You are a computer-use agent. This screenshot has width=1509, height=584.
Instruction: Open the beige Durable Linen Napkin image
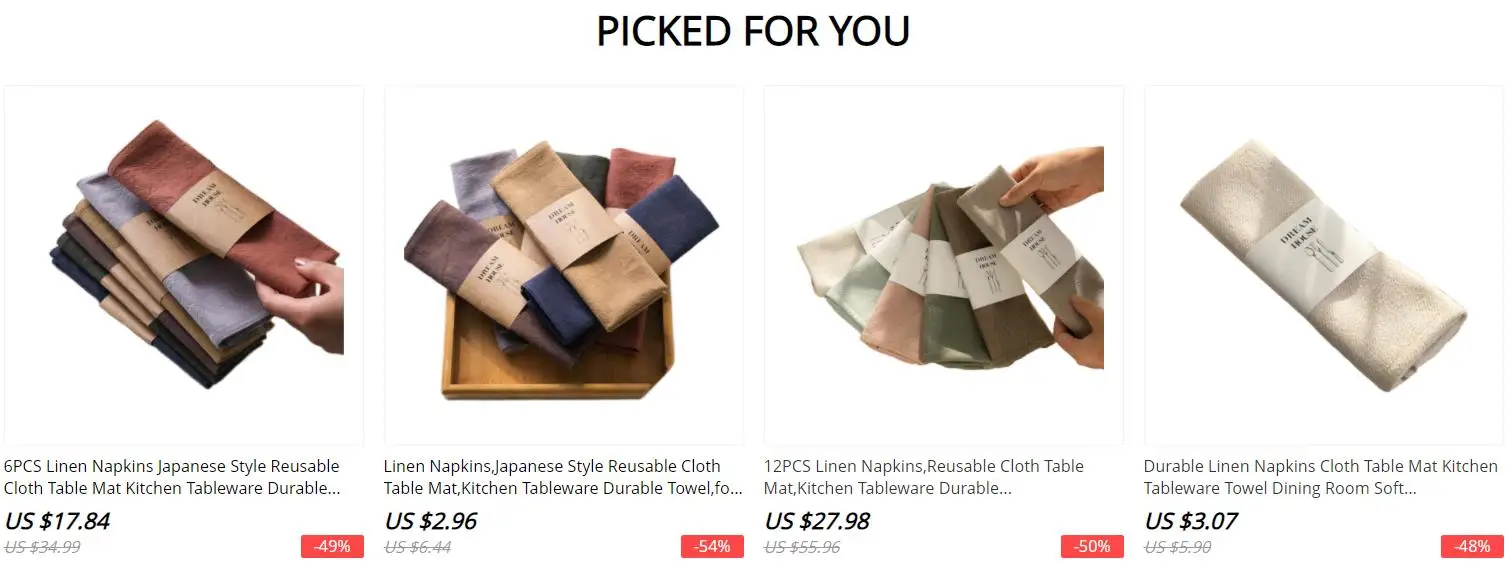pyautogui.click(x=1324, y=265)
